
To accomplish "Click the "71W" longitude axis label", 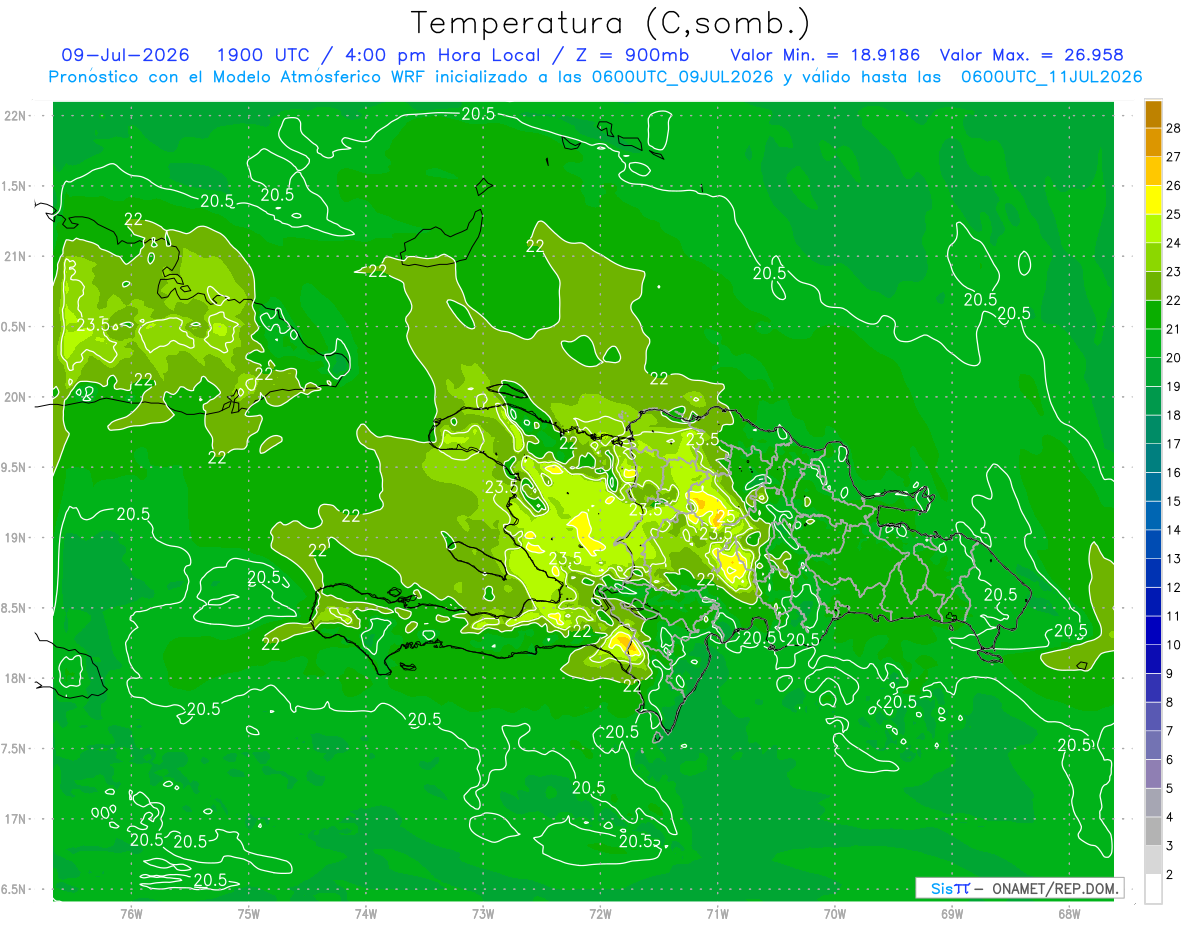I will point(717,913).
